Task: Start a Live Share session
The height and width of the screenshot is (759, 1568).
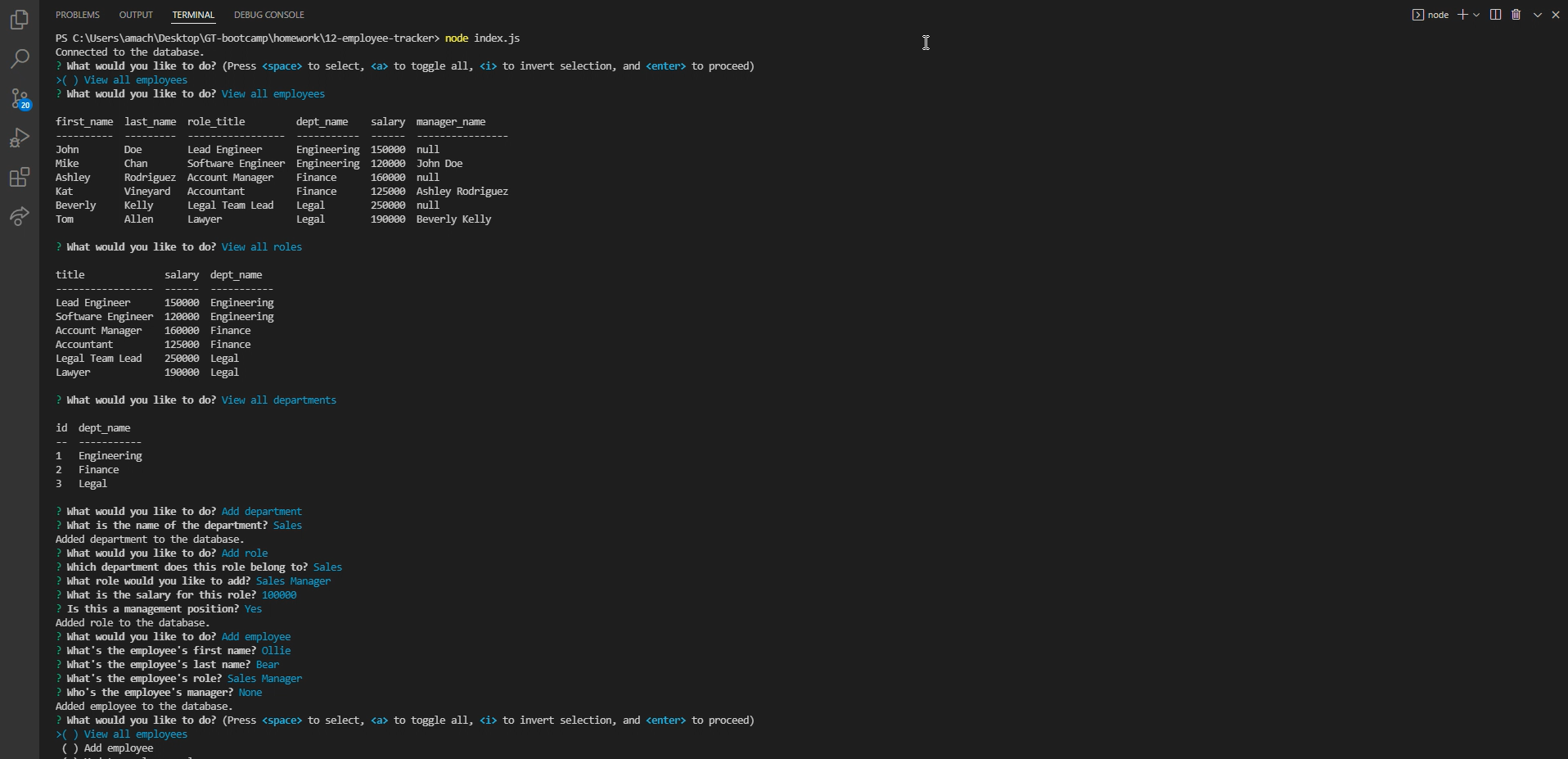Action: point(20,216)
